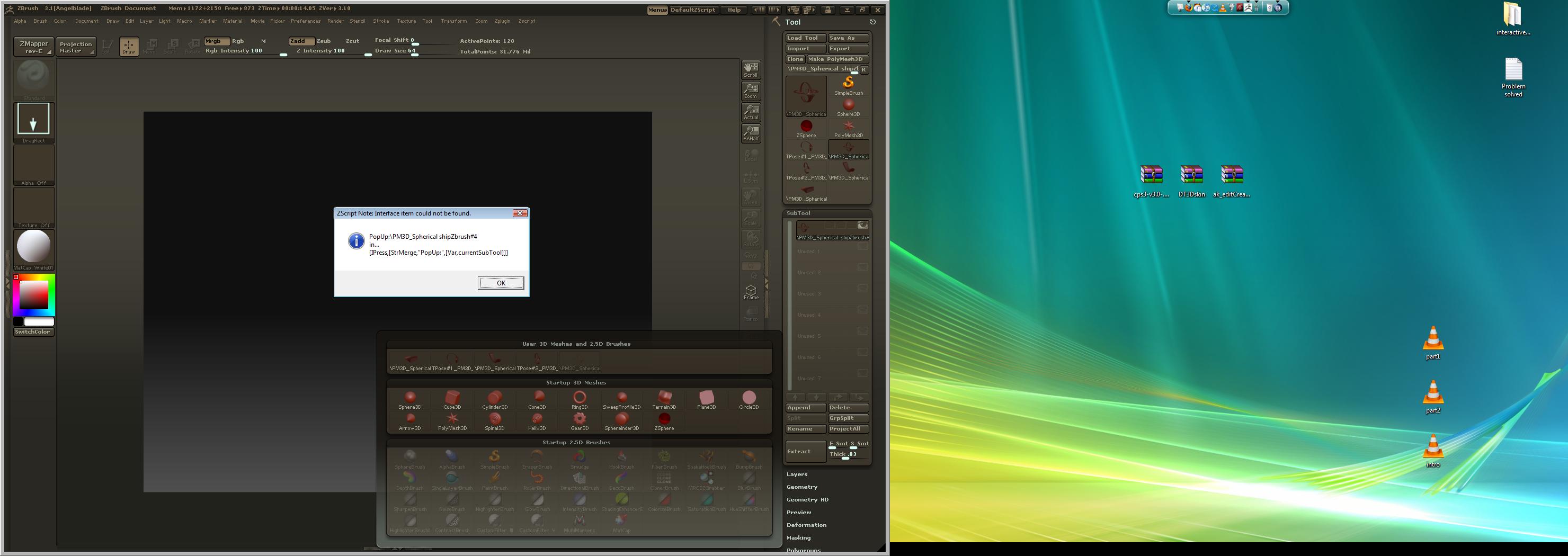Expand the Layers section in Tool palette
This screenshot has height=556, width=1568.
coord(797,474)
